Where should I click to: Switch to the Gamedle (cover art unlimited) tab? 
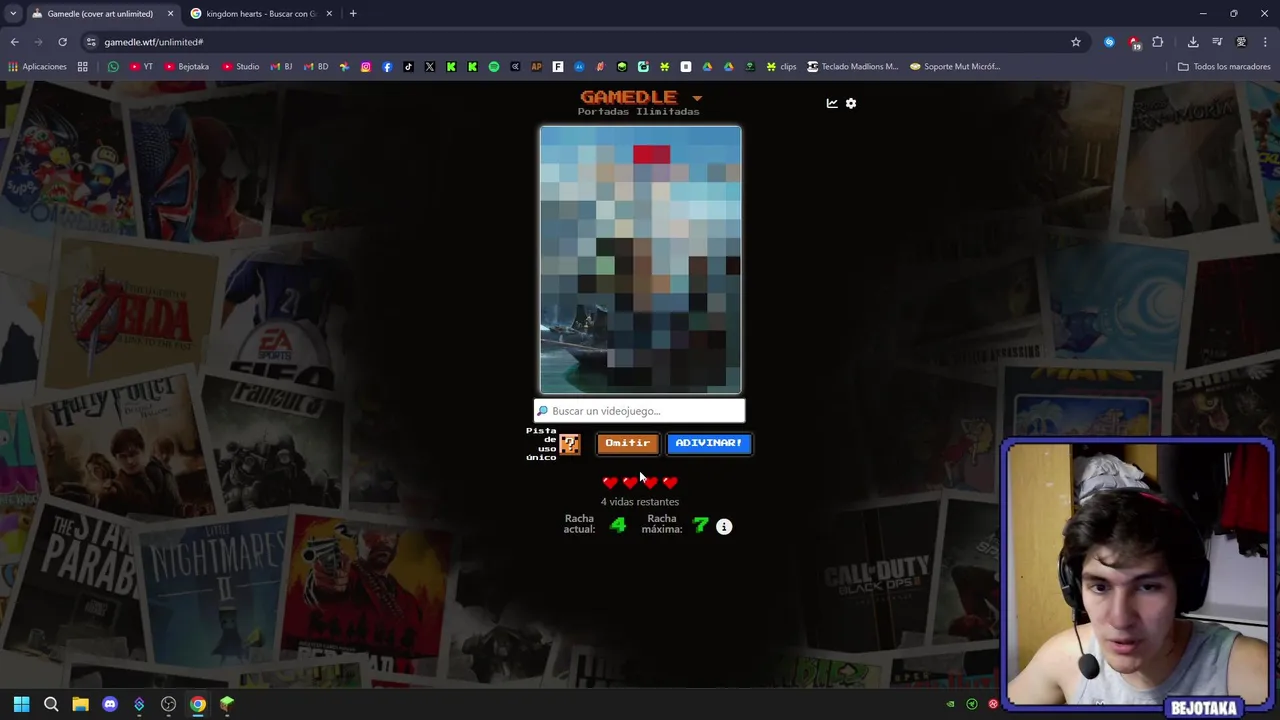click(100, 14)
